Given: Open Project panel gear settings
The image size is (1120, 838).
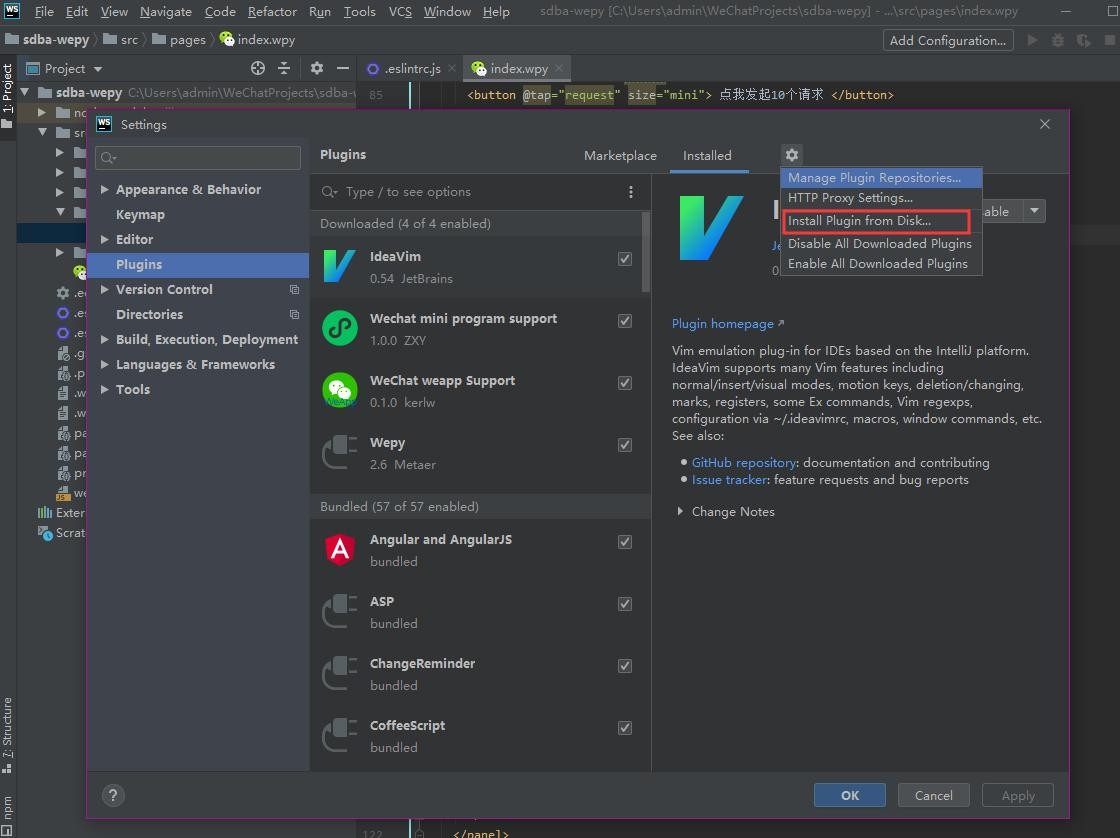Looking at the screenshot, I should [x=317, y=68].
